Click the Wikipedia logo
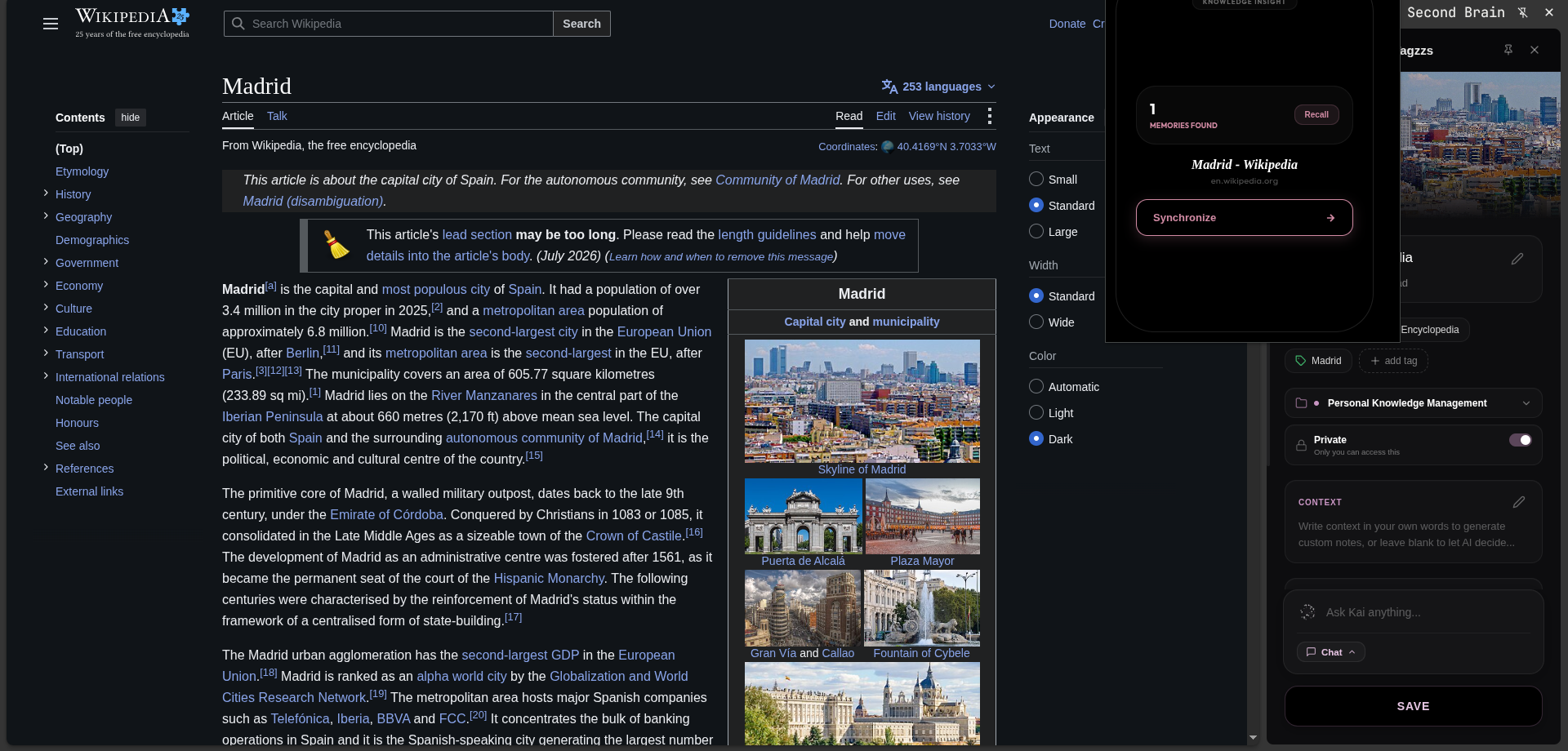Screen dimensions: 1568x751 (x=132, y=23)
